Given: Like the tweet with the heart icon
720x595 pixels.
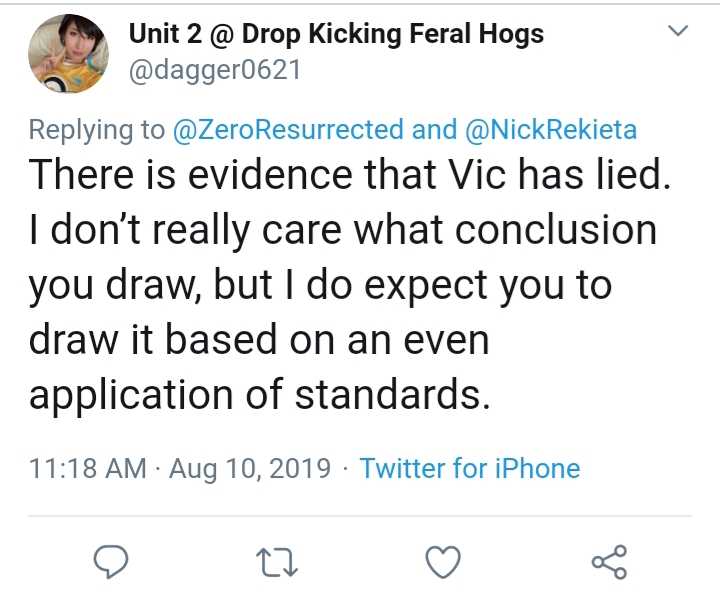Looking at the screenshot, I should pyautogui.click(x=443, y=562).
